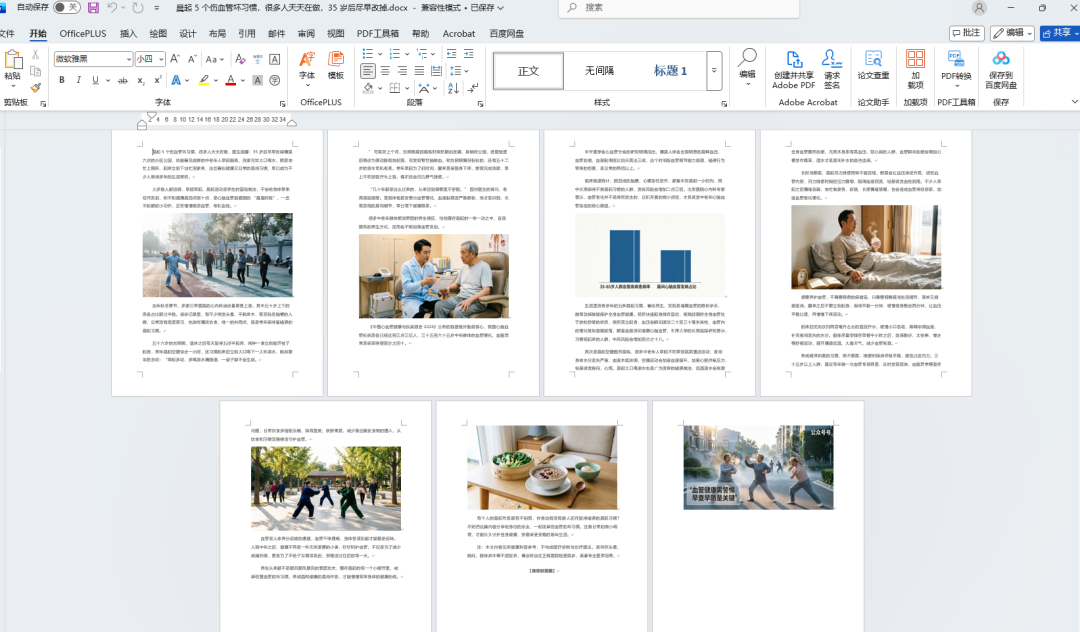The width and height of the screenshot is (1080, 632).
Task: Open the PDF转换 tool
Action: 956,69
